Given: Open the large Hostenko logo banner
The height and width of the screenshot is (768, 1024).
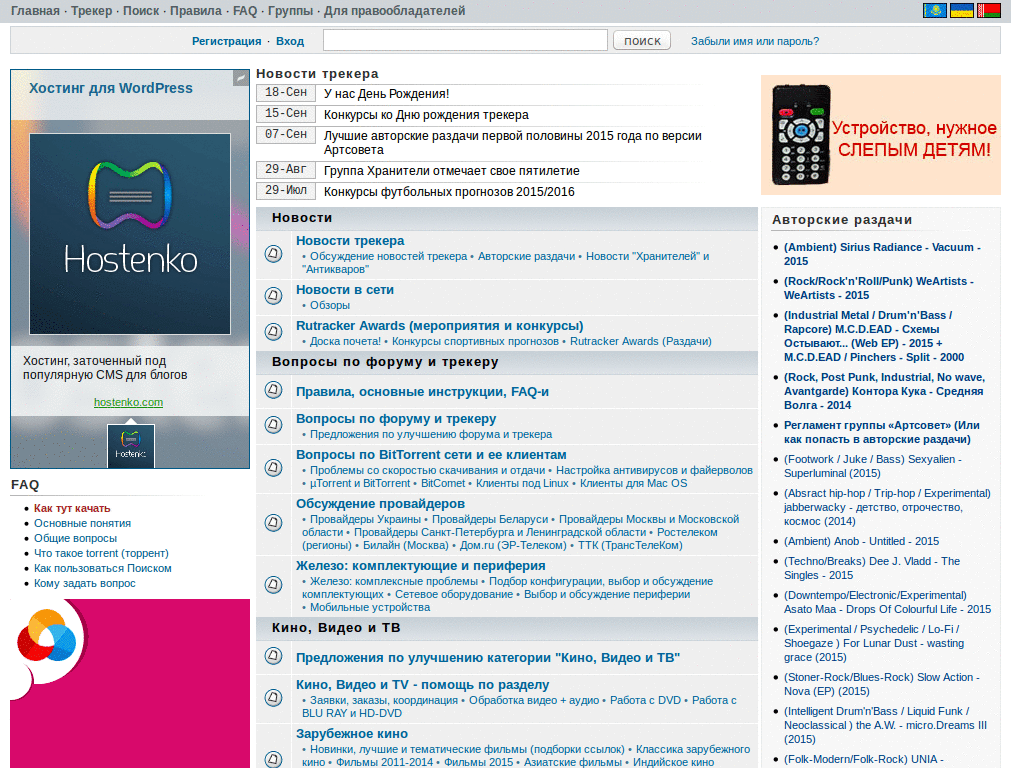Looking at the screenshot, I should [130, 234].
